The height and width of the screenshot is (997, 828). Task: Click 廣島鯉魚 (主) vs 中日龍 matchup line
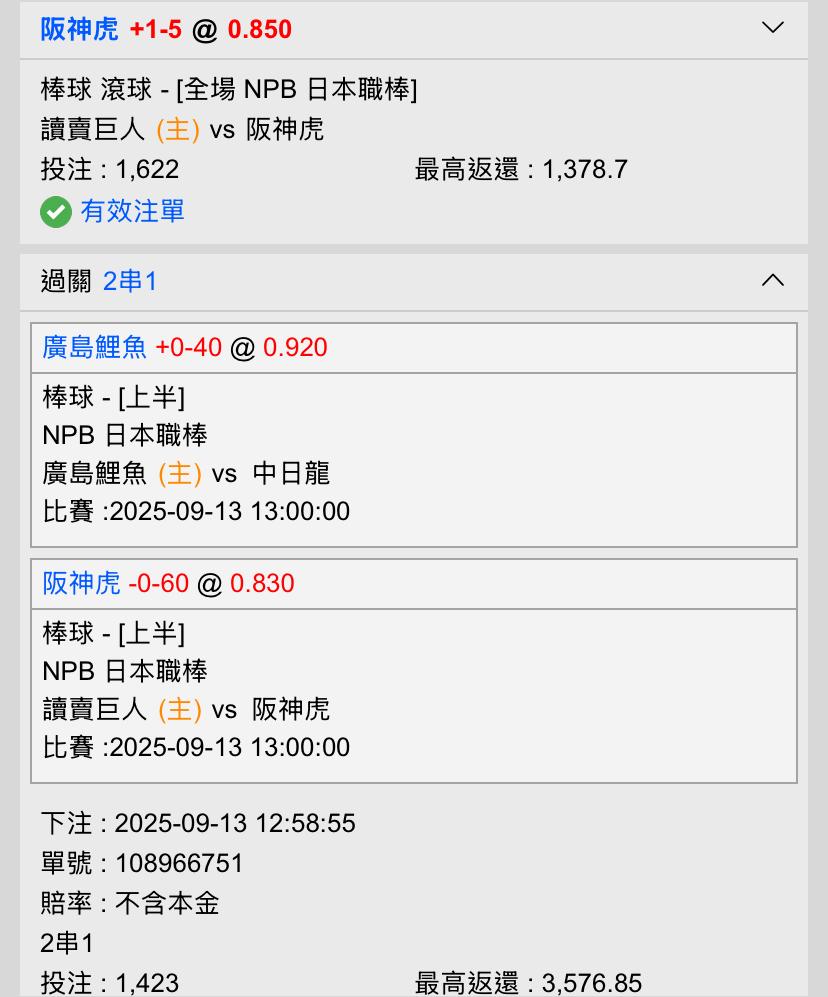(x=186, y=473)
